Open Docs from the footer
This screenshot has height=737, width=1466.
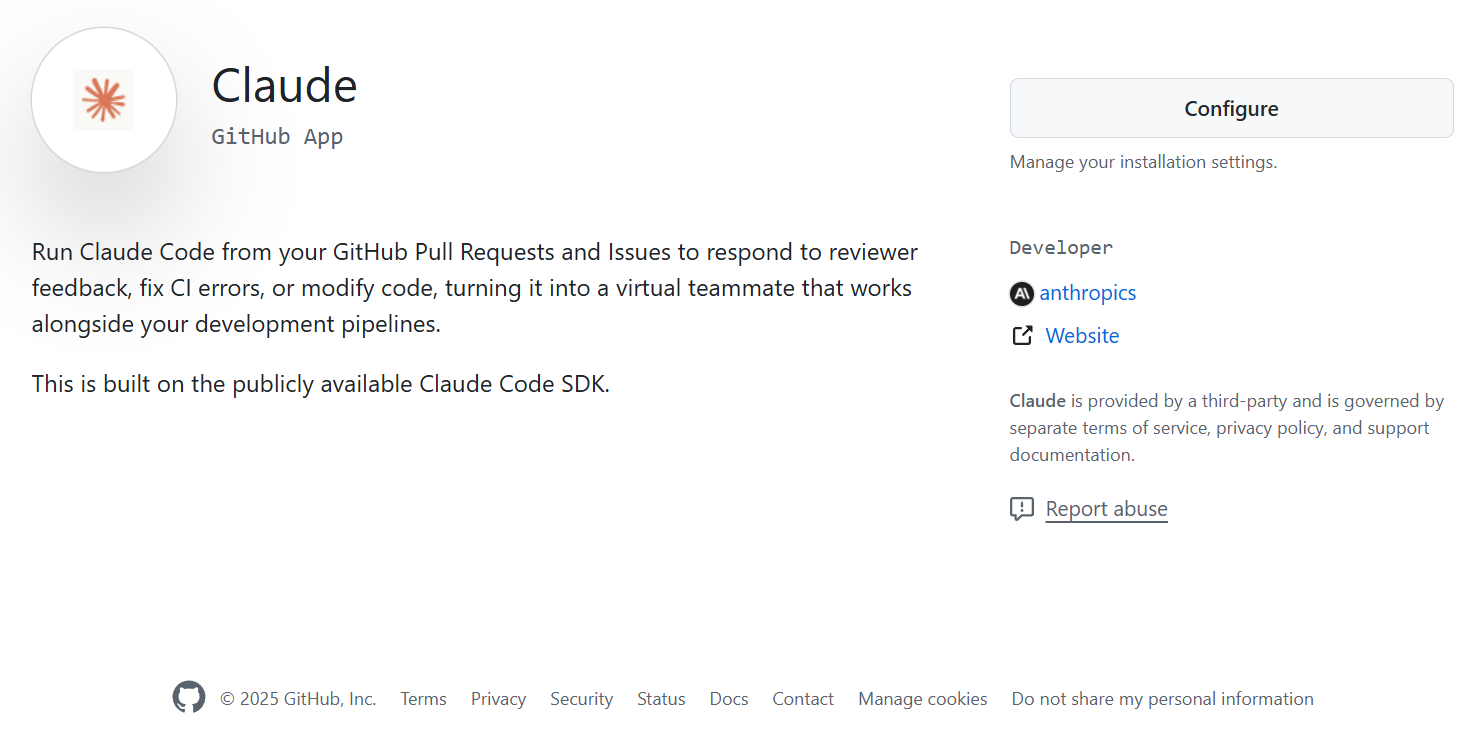pos(729,699)
